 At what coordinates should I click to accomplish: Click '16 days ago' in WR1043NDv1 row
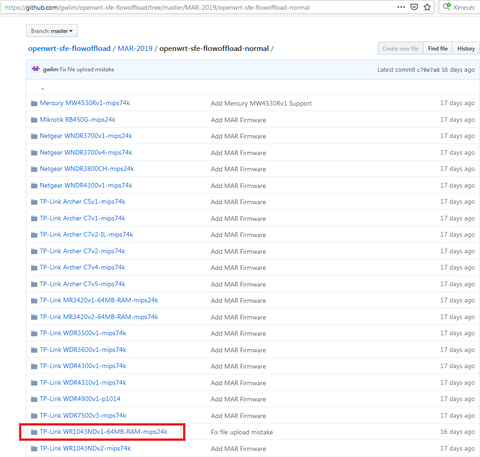(457, 432)
